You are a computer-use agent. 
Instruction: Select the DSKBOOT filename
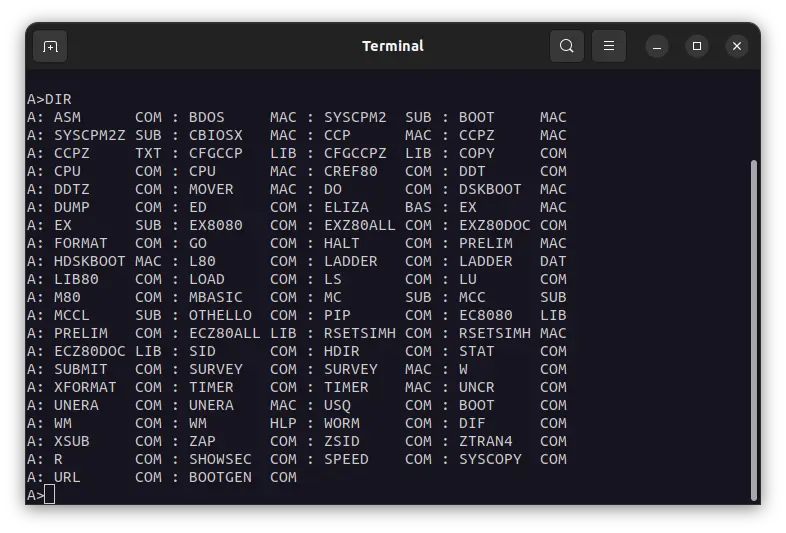point(490,190)
